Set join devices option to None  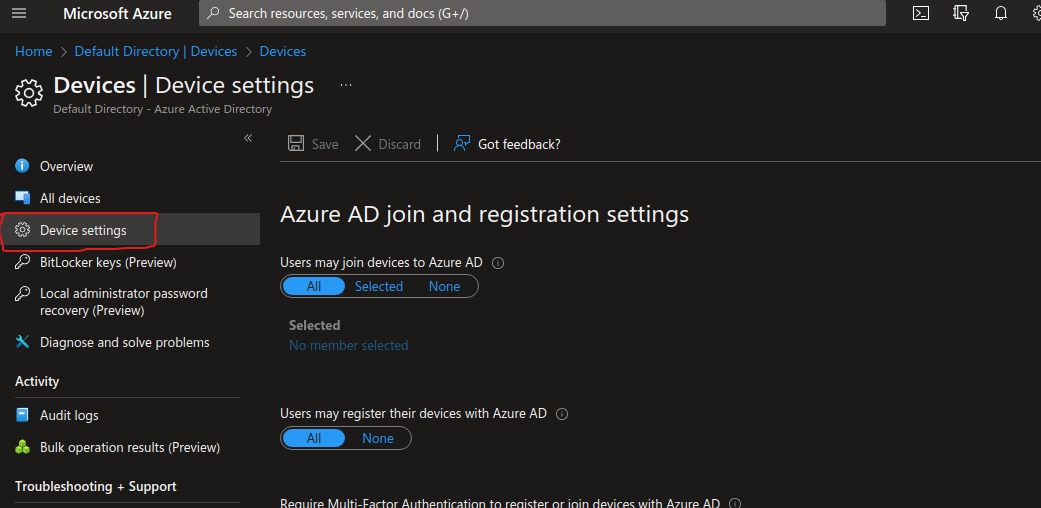pyautogui.click(x=444, y=286)
